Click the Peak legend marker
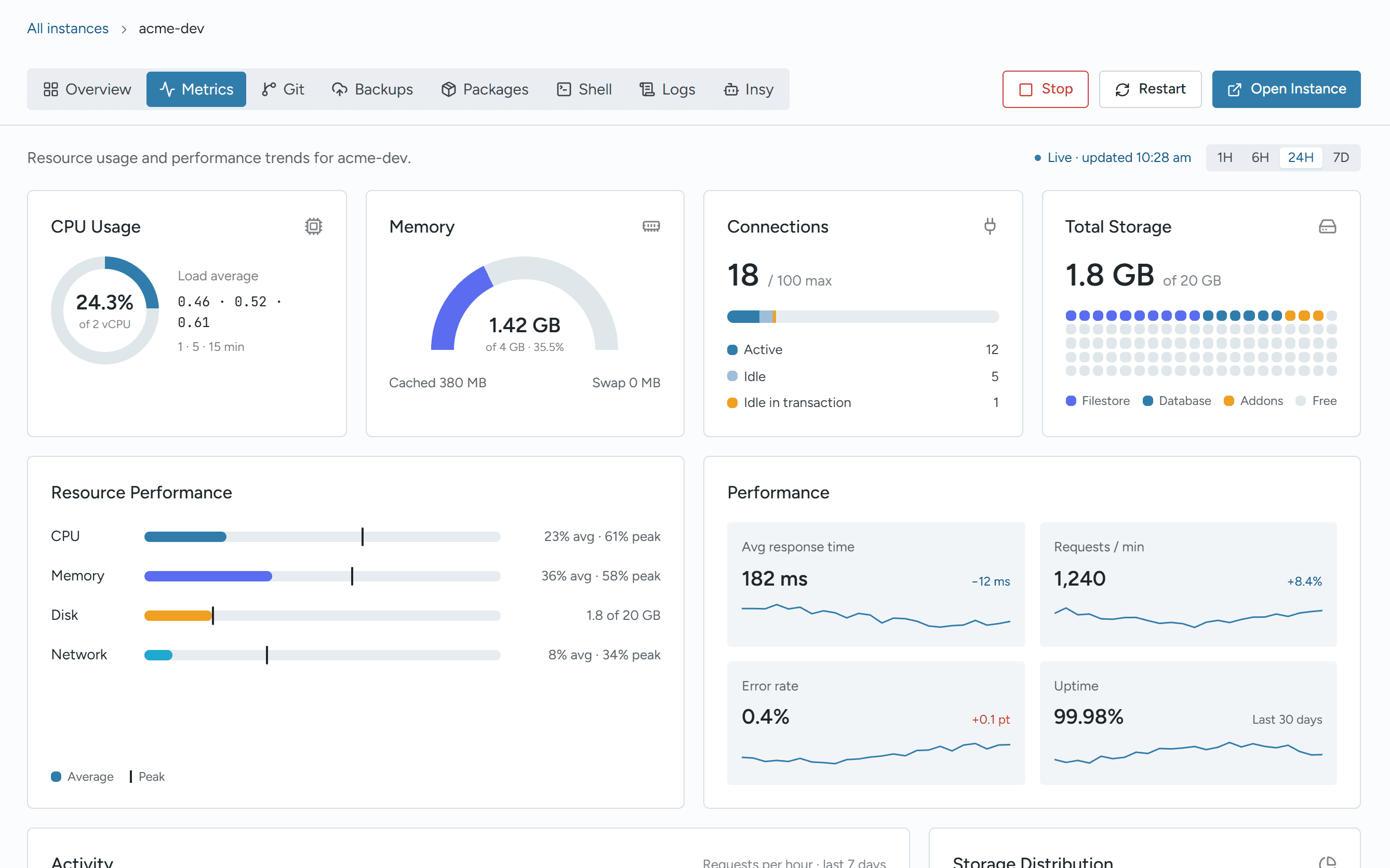Image resolution: width=1390 pixels, height=868 pixels. point(131,777)
